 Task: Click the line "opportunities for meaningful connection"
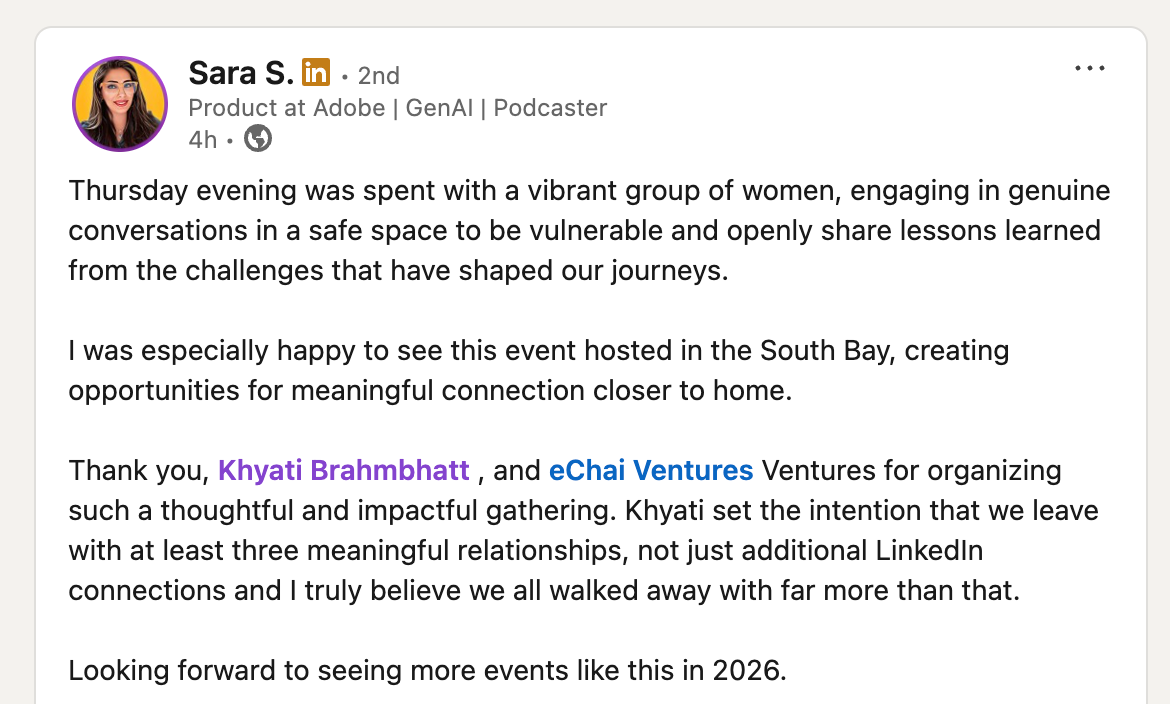tap(429, 391)
